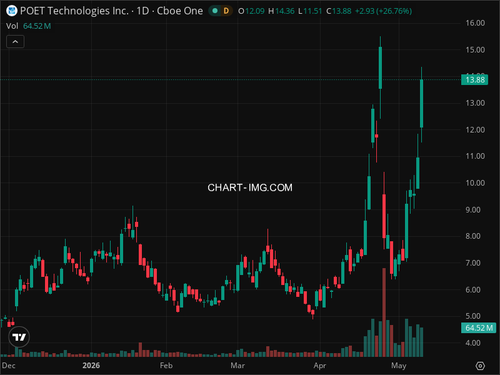
Task: Click the open value 12.09
Action: 255,11
